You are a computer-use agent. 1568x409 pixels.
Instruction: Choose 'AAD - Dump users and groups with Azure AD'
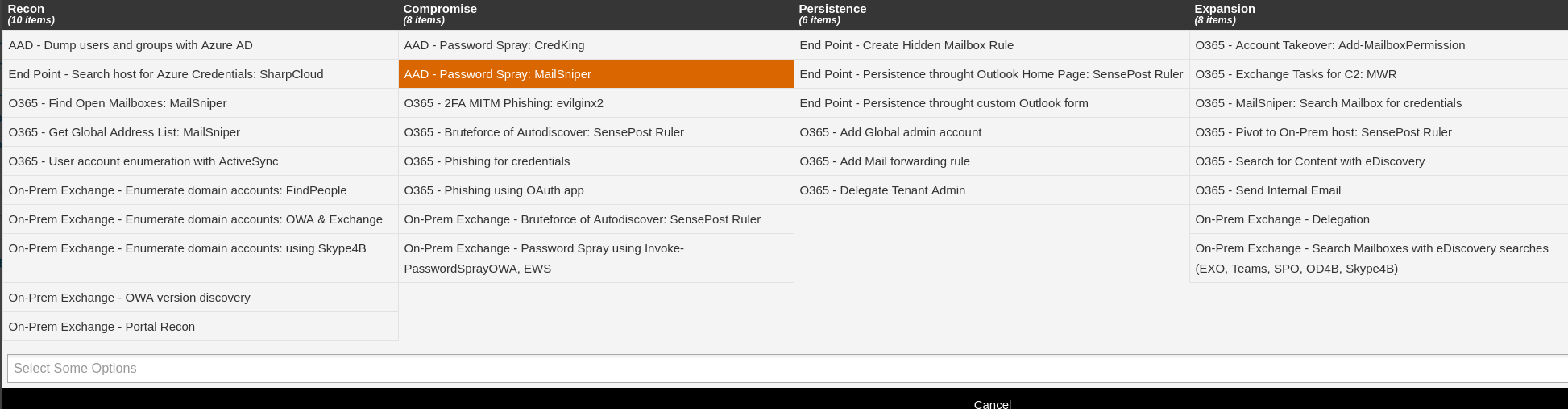131,45
